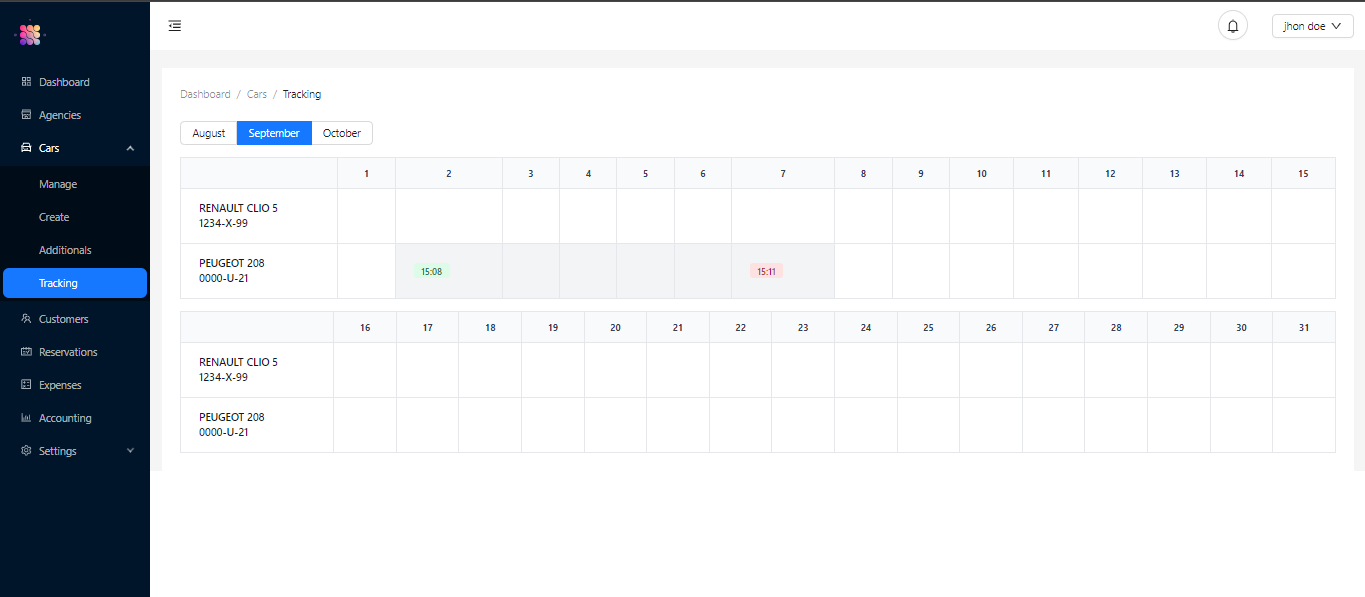Click the green 15:08 reservation tag
This screenshot has width=1365, height=597.
[432, 271]
